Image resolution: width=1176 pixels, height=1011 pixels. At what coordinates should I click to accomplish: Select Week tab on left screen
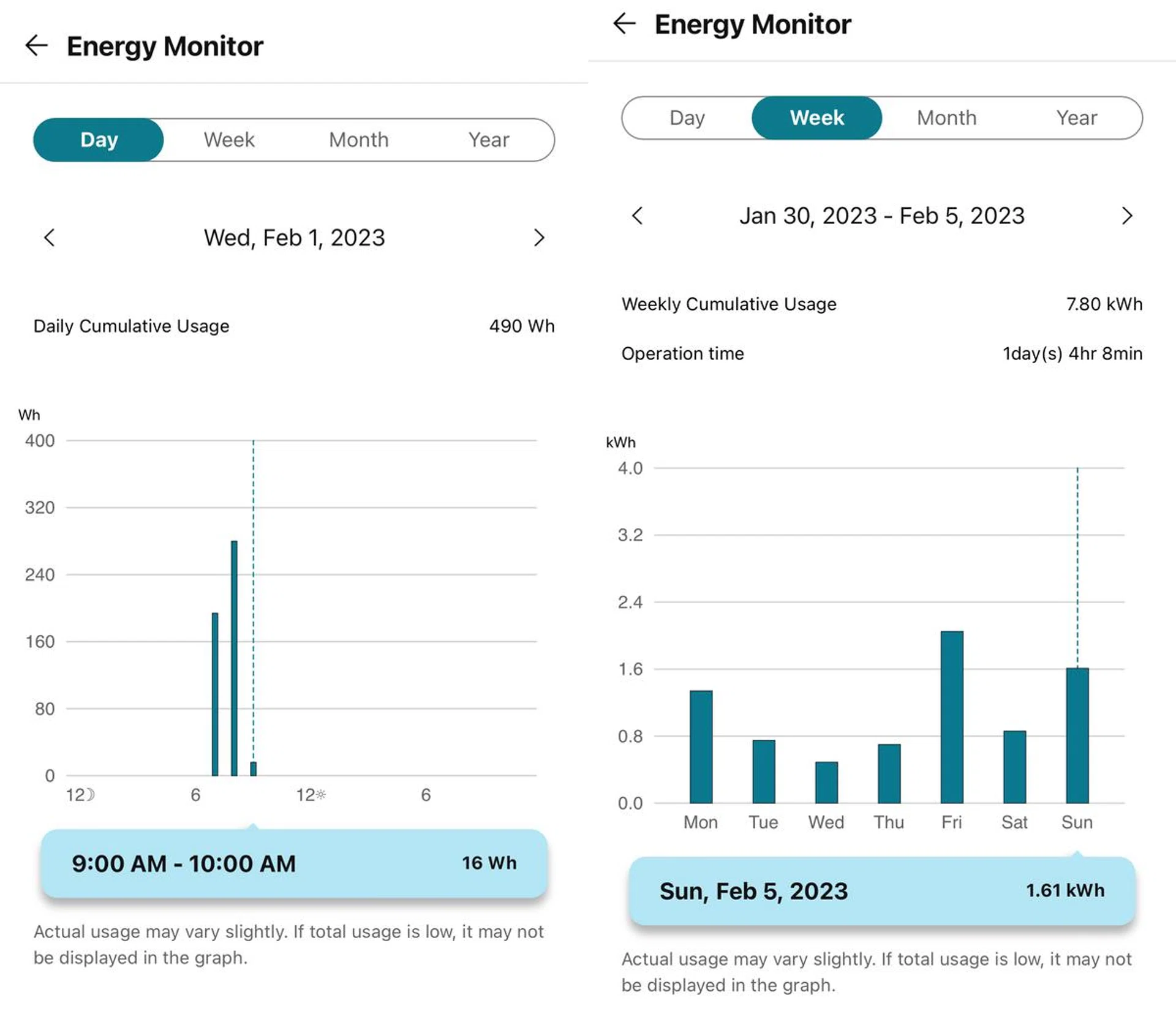tap(228, 140)
